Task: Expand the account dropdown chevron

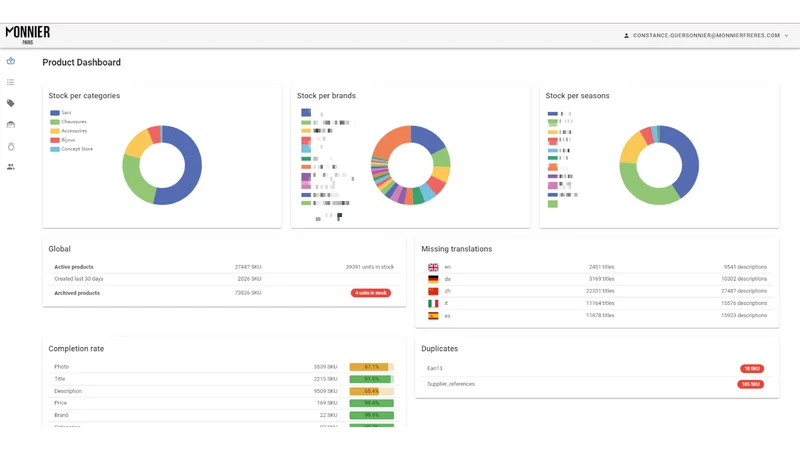Action: [786, 36]
